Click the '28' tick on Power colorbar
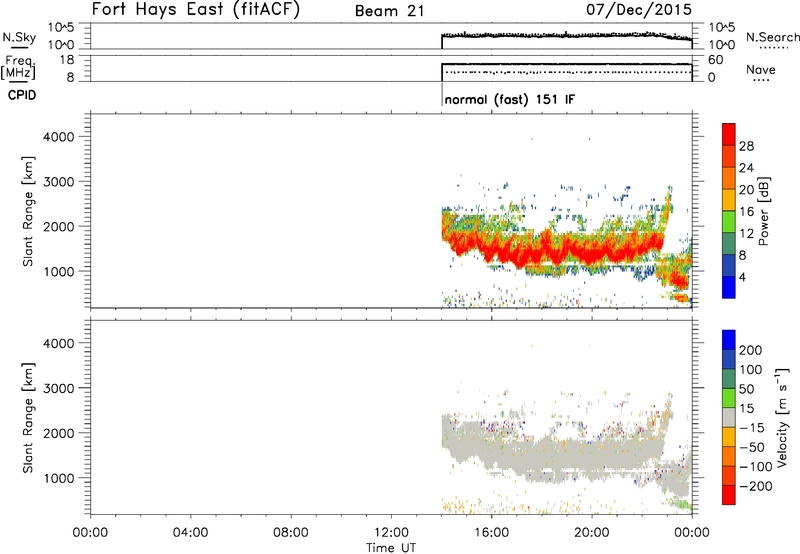 tap(746, 146)
